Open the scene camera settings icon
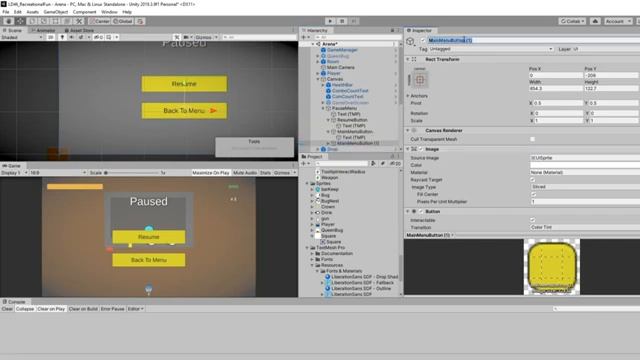Image resolution: width=640 pixels, height=360 pixels. (x=188, y=37)
